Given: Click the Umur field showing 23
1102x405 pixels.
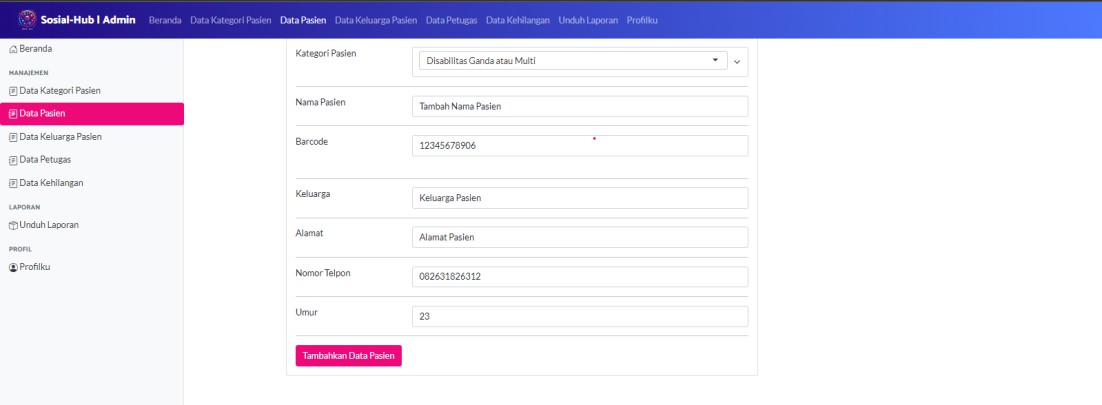Looking at the screenshot, I should tap(579, 317).
